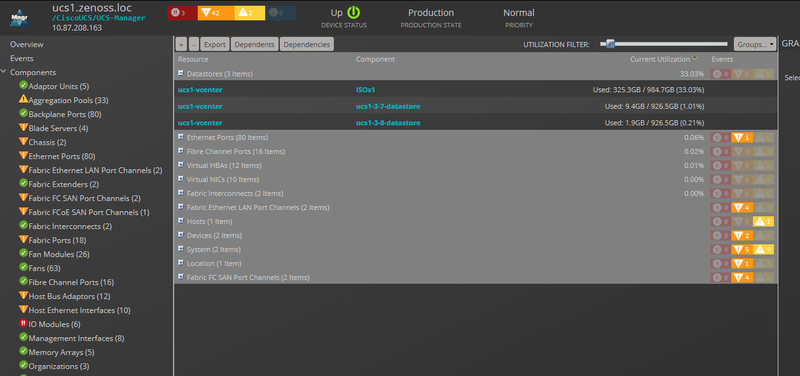The image size is (800, 376).
Task: Click the orange 5 badge in the System row
Action: click(742, 249)
